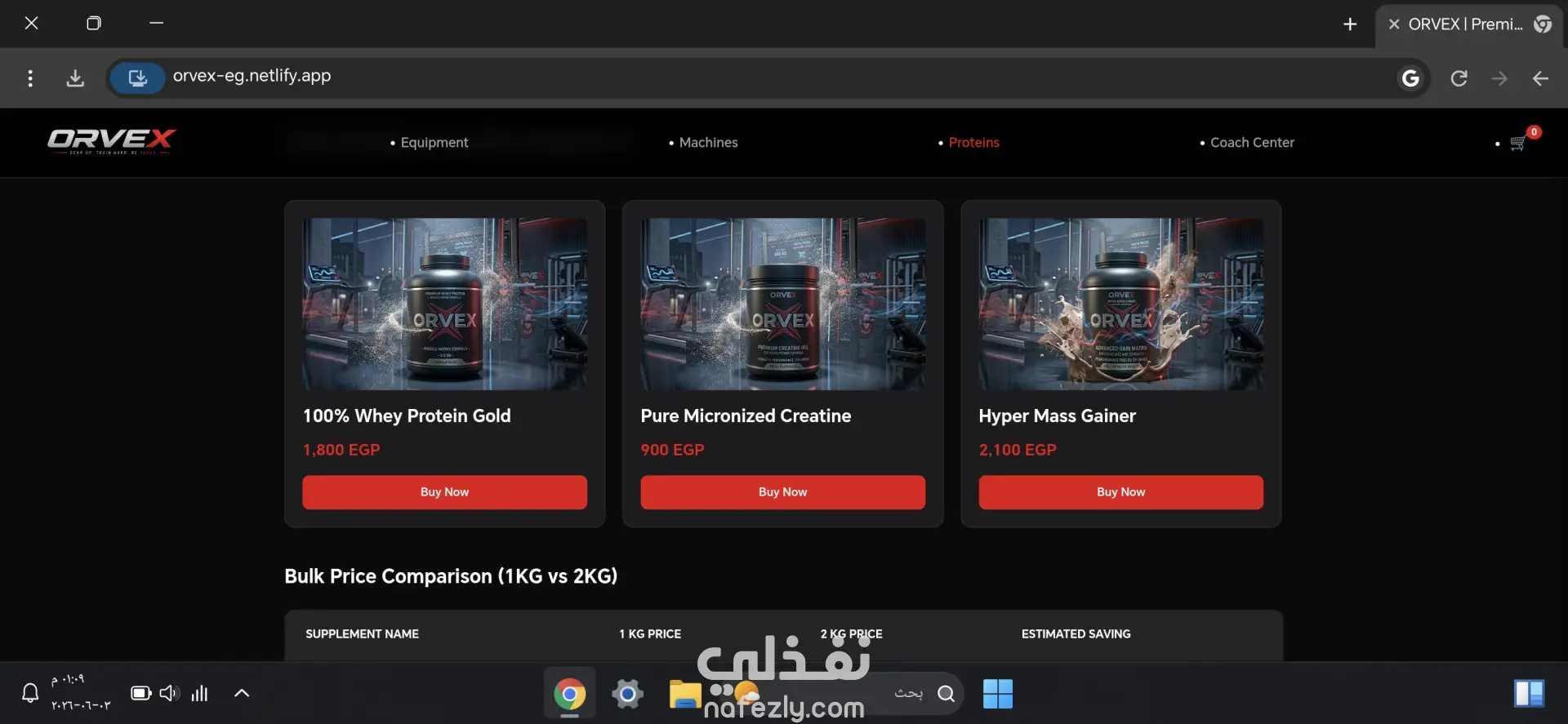This screenshot has width=1568, height=724.
Task: Click the install app icon in address bar
Action: [137, 78]
